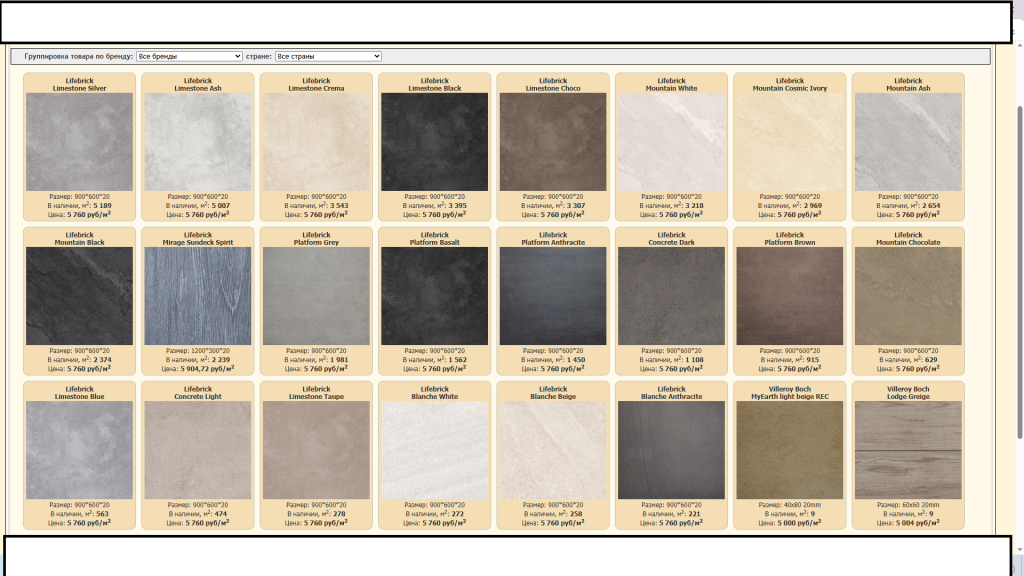Click the 'Limestone Taupe' product title link

pos(316,396)
